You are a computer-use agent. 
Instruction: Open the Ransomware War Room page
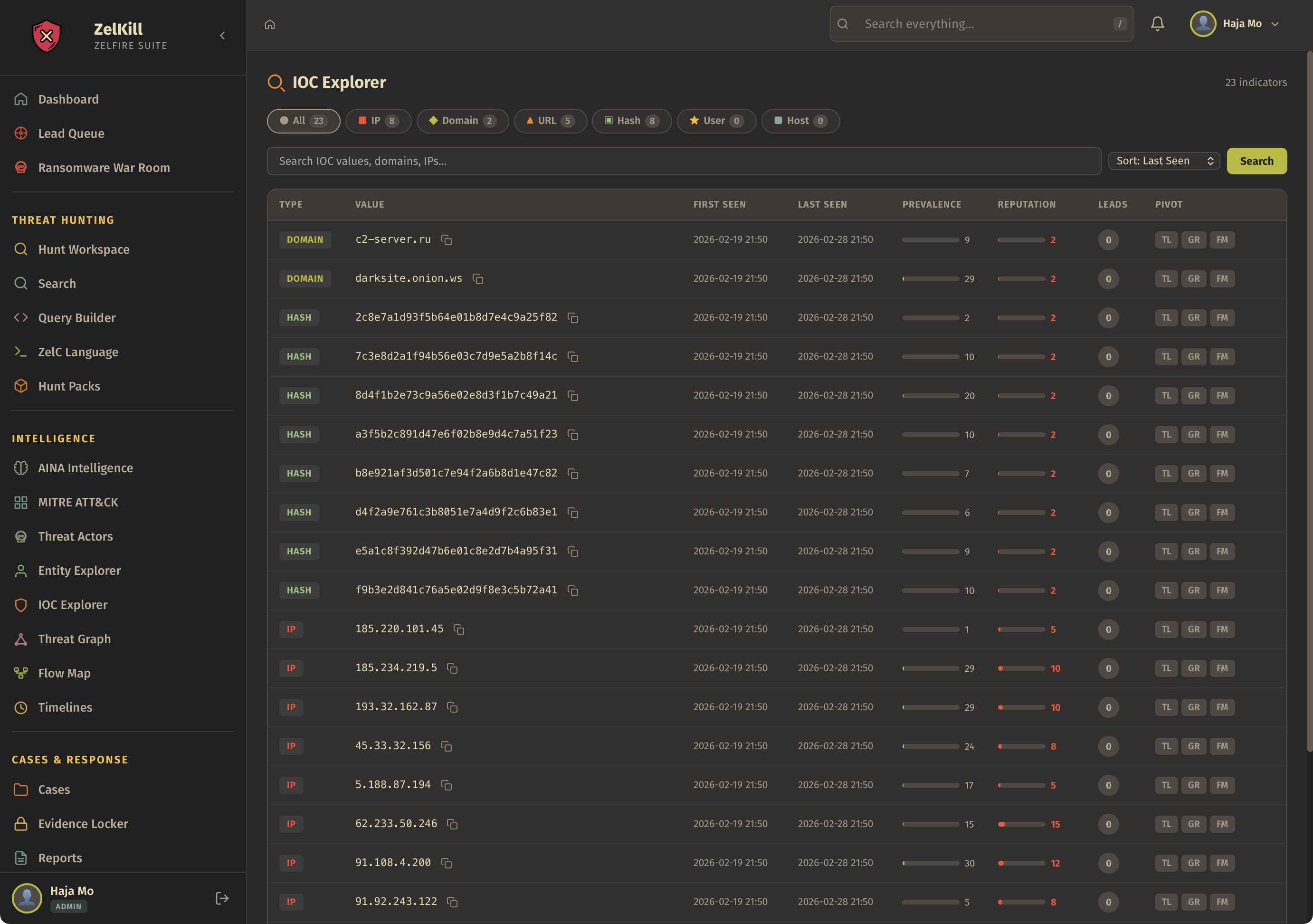104,168
